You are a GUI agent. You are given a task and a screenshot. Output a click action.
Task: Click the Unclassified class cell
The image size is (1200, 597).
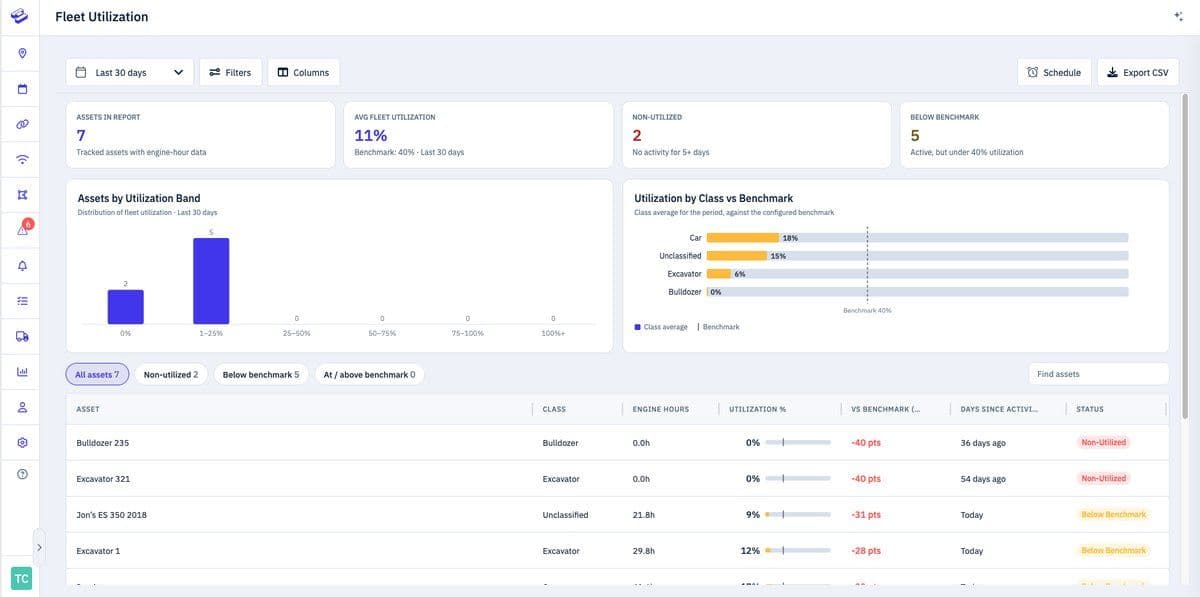pyautogui.click(x=565, y=515)
